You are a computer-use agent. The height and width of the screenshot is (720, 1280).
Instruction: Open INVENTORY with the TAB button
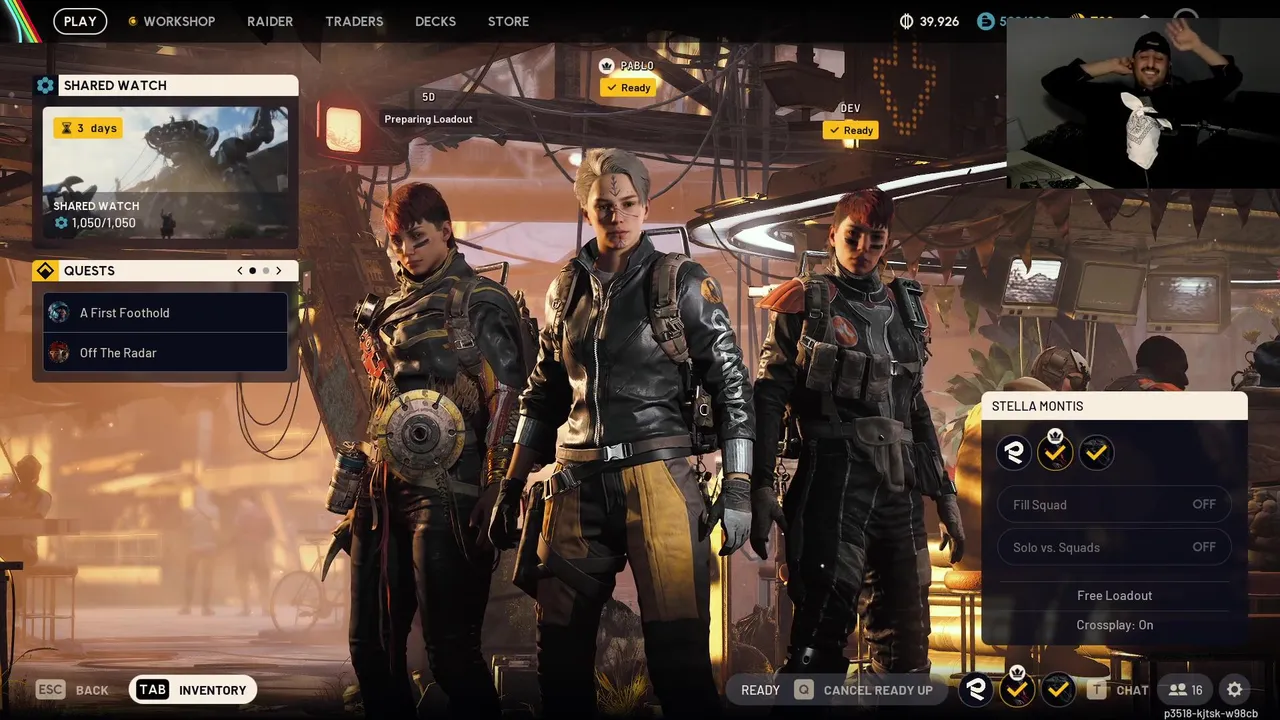coord(193,690)
